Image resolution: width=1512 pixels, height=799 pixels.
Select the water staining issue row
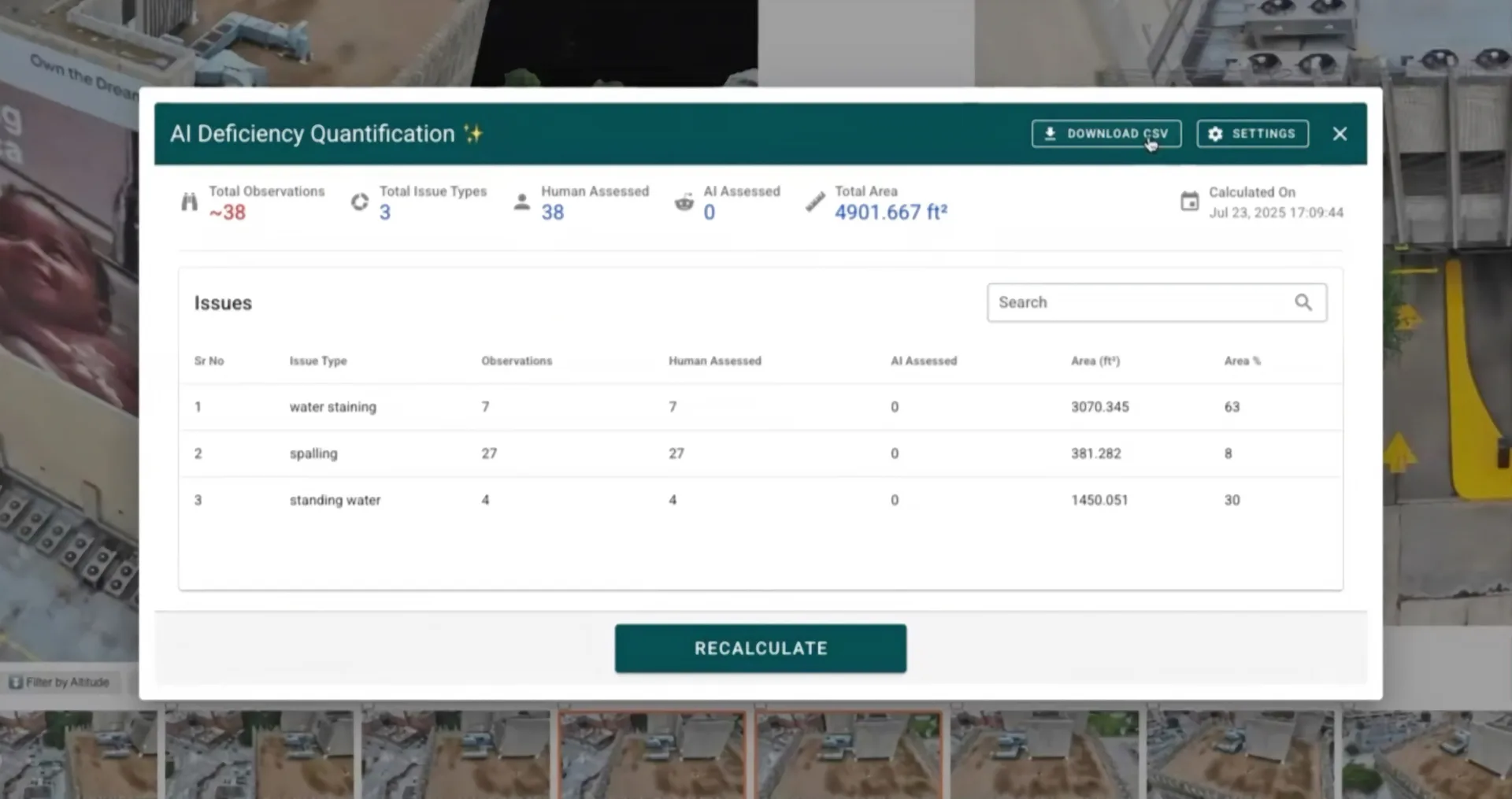click(x=760, y=407)
